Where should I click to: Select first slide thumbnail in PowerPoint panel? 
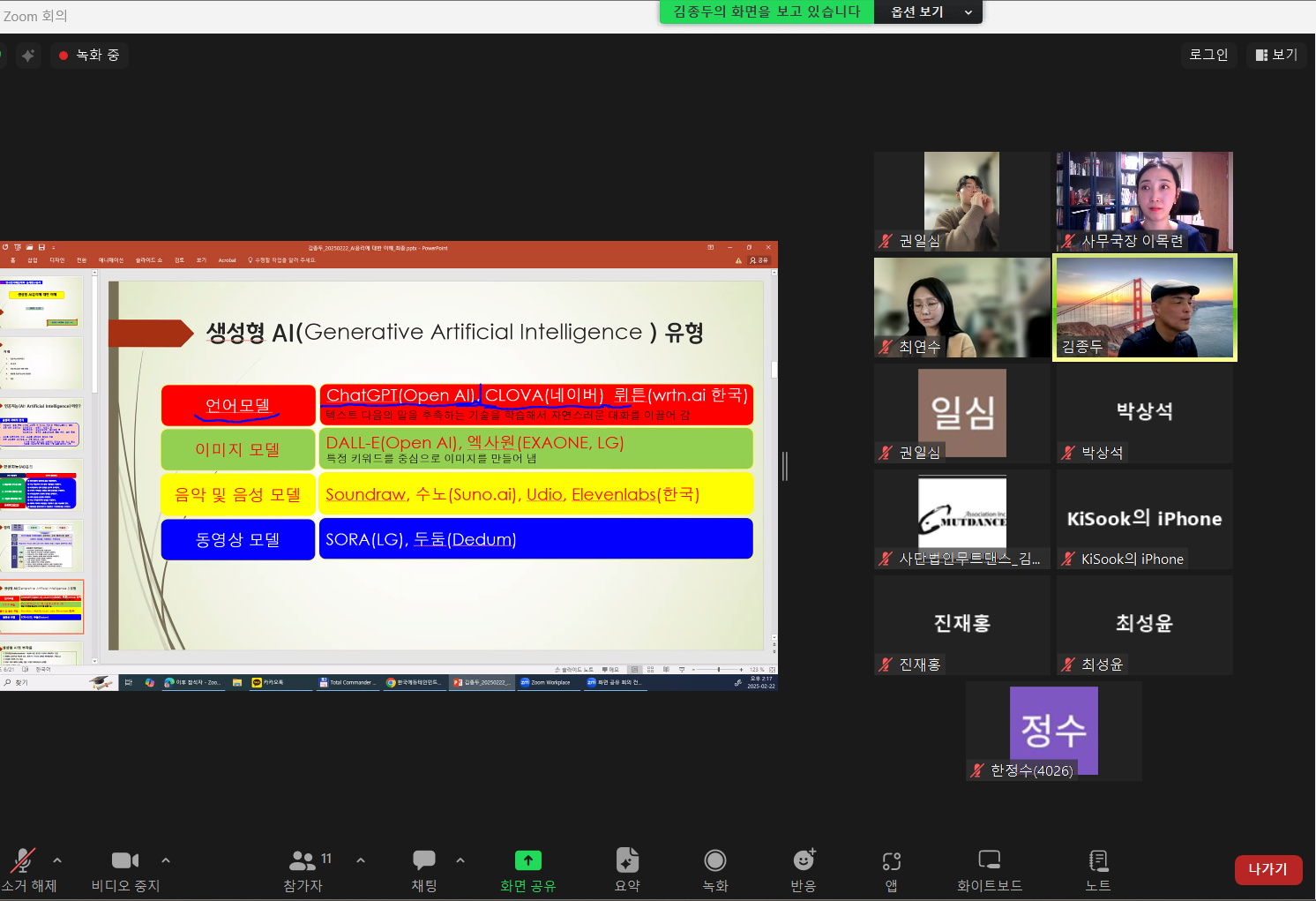click(42, 302)
